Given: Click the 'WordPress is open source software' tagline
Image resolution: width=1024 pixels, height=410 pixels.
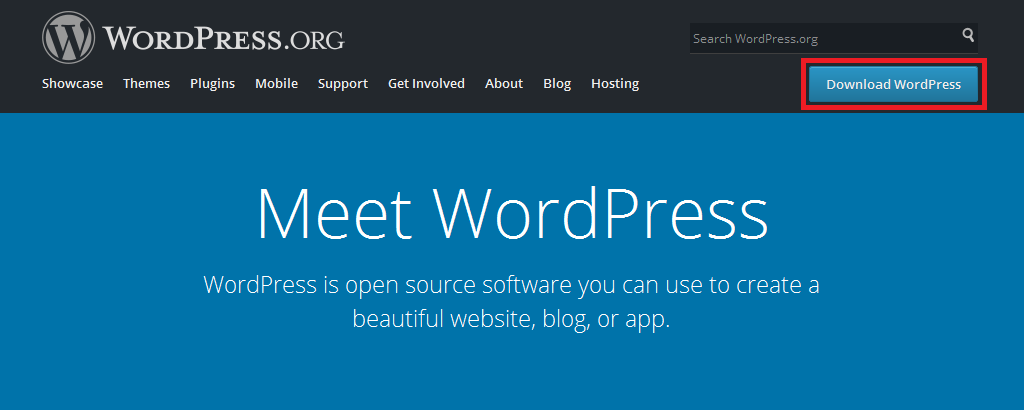Looking at the screenshot, I should [x=511, y=302].
